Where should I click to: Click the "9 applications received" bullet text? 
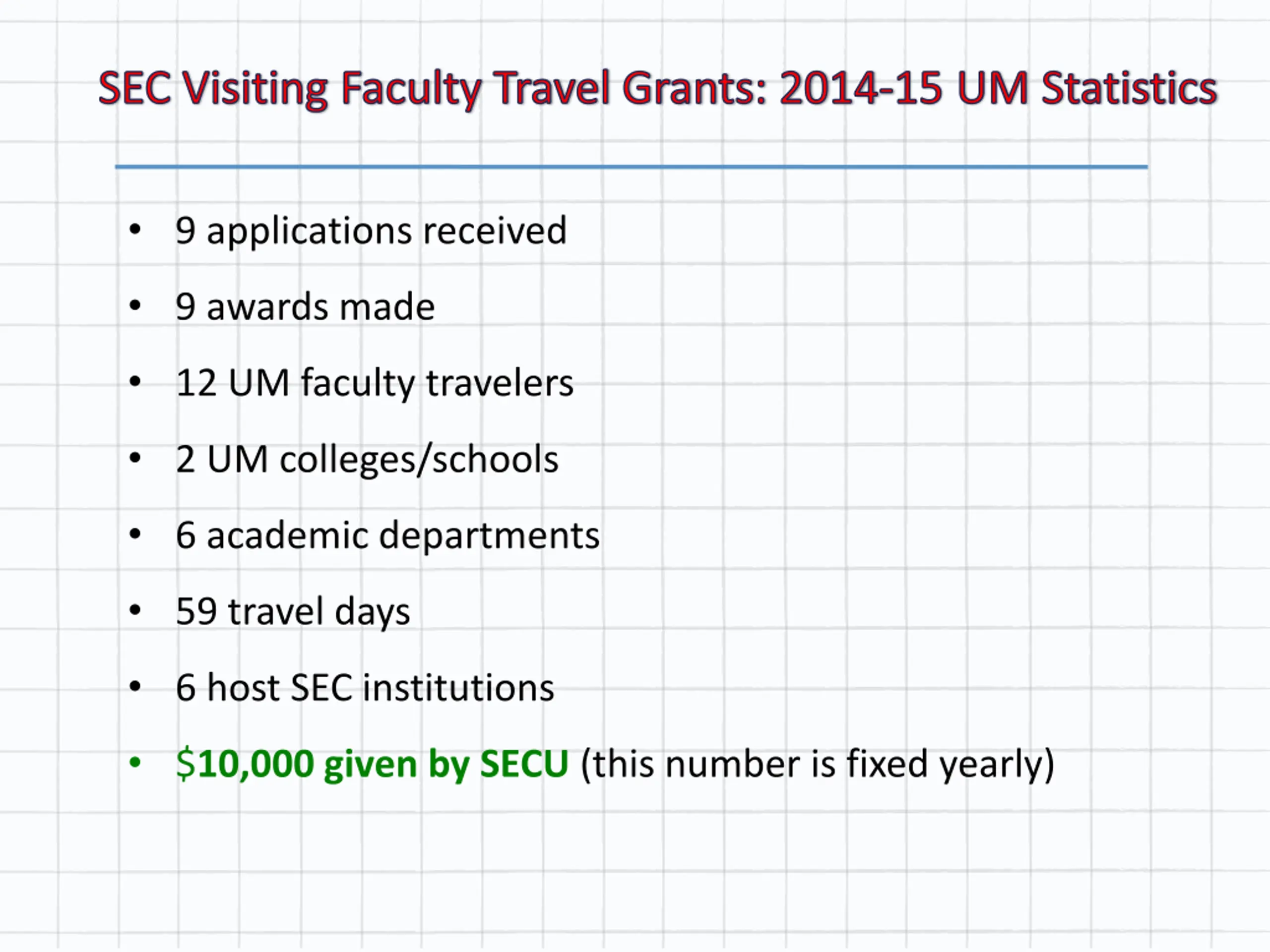[371, 231]
